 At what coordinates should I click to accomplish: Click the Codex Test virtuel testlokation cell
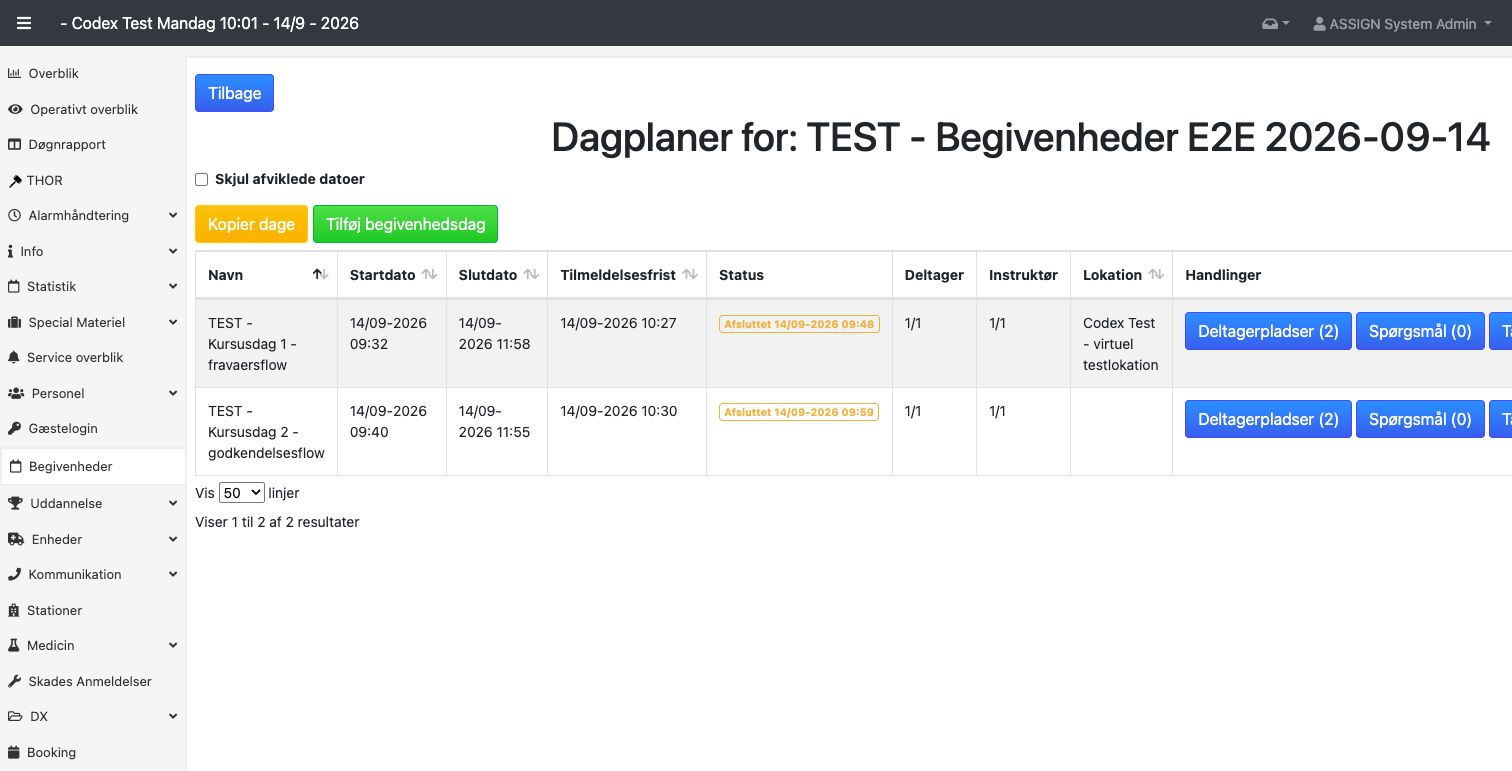pyautogui.click(x=1121, y=344)
